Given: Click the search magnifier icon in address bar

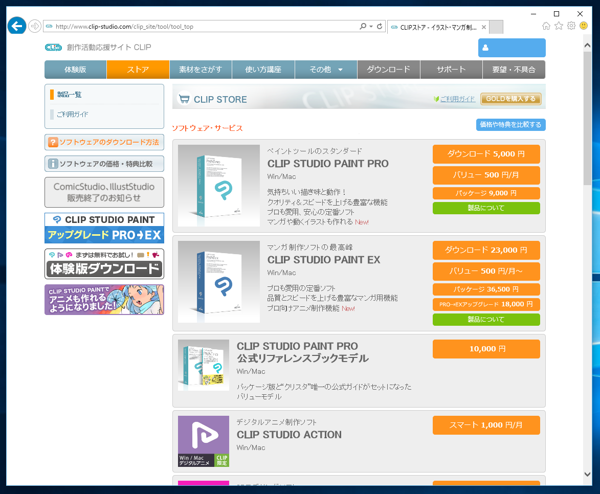Looking at the screenshot, I should tap(362, 26).
